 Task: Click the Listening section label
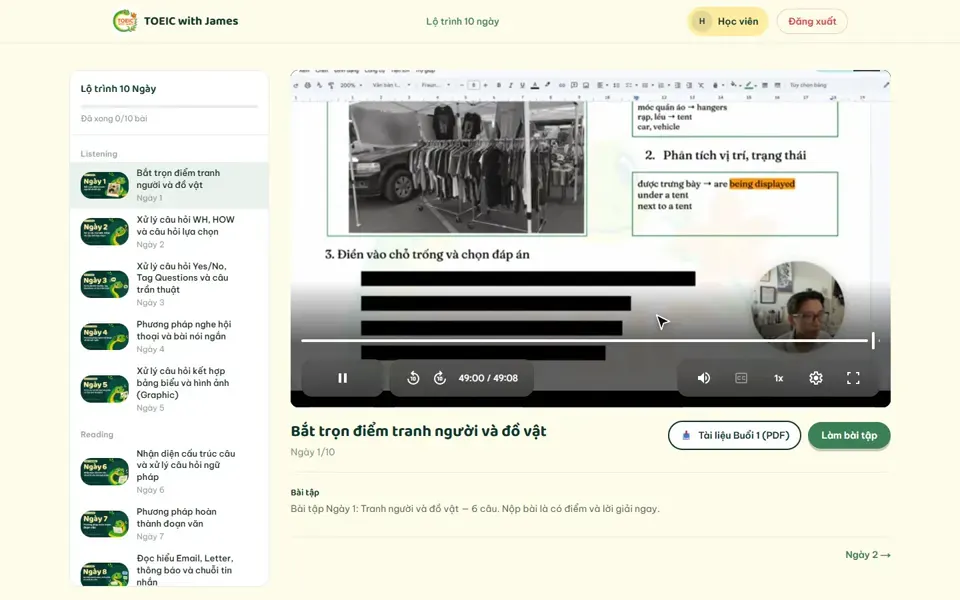99,154
